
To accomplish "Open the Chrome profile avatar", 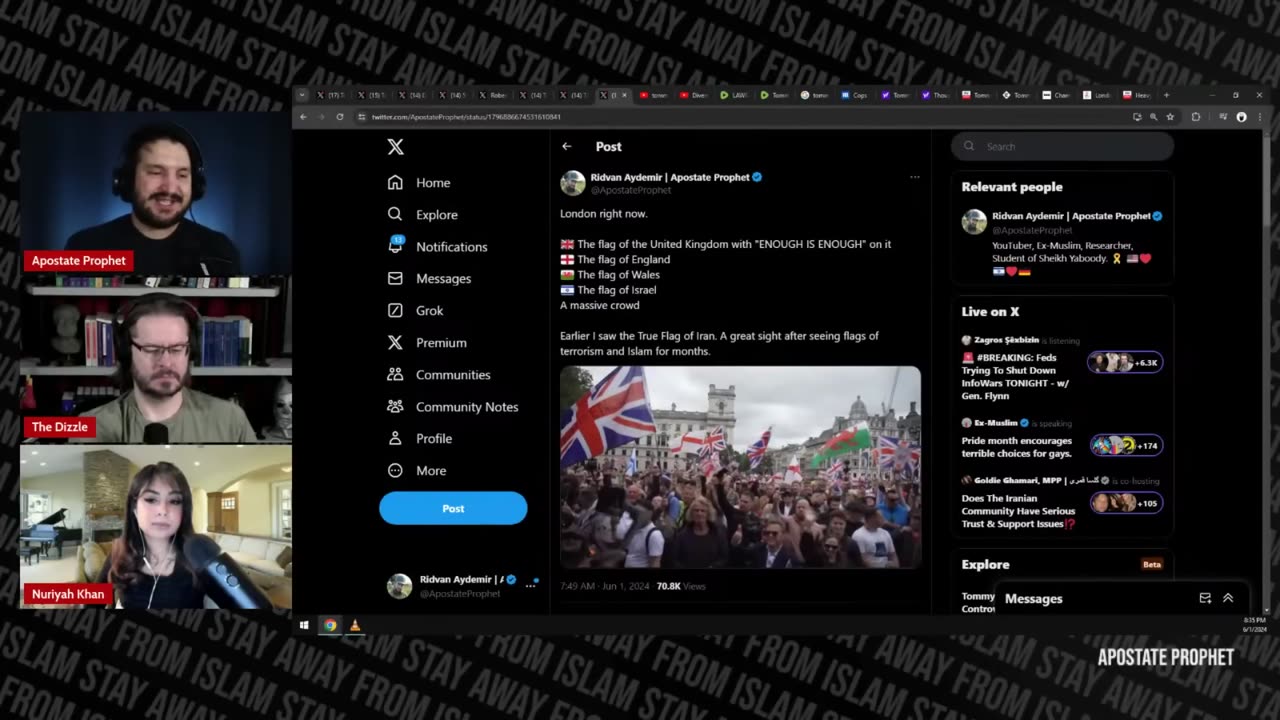I will [1241, 117].
